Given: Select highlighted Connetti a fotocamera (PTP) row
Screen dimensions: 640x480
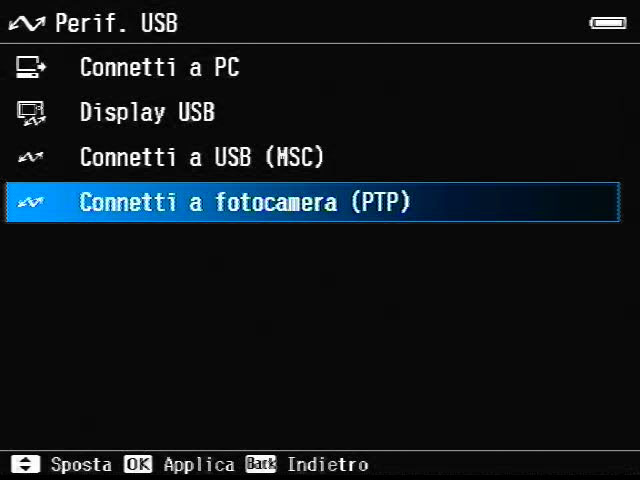Looking at the screenshot, I should coord(313,202).
